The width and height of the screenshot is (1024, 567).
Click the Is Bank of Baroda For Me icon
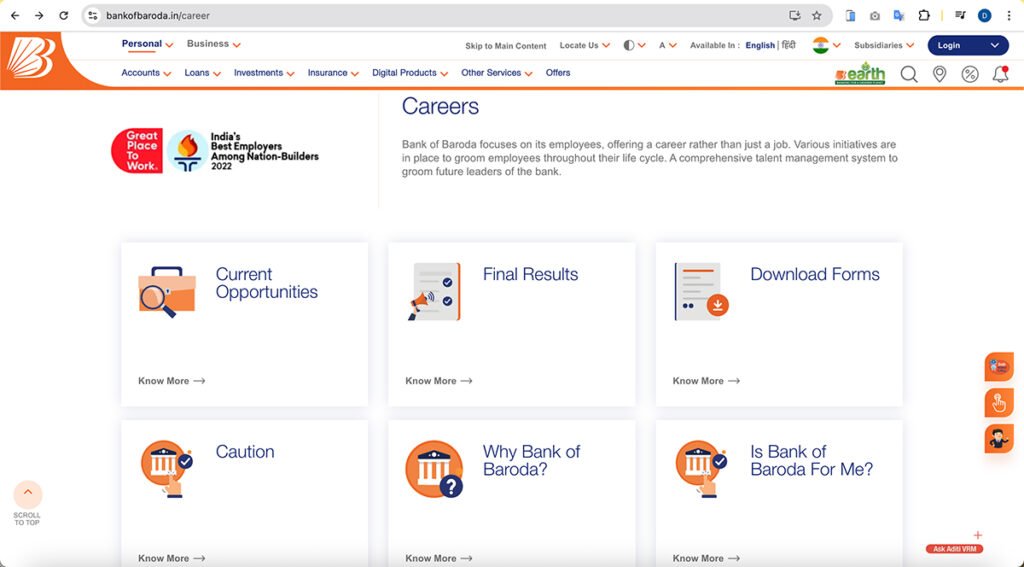701,468
